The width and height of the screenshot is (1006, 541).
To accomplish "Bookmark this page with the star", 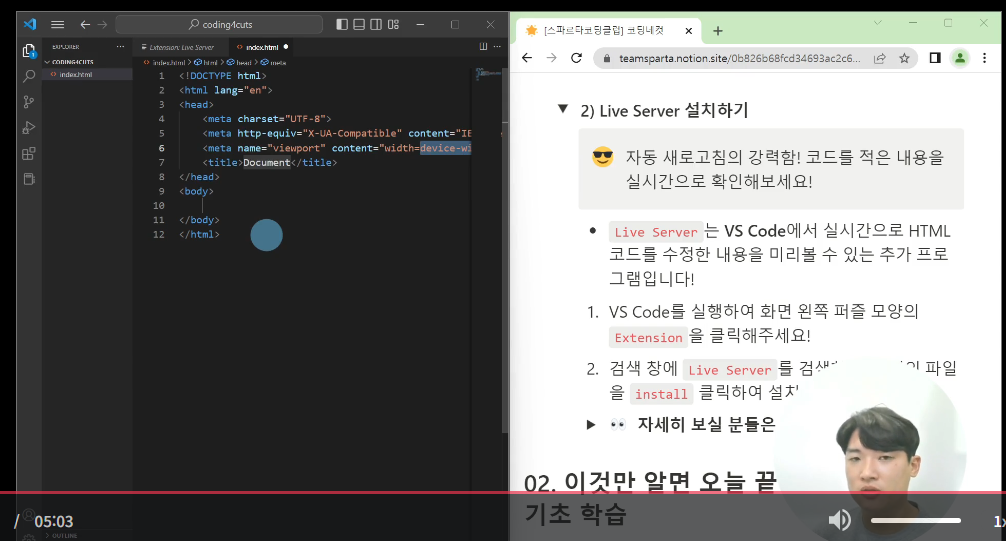I will coord(904,58).
